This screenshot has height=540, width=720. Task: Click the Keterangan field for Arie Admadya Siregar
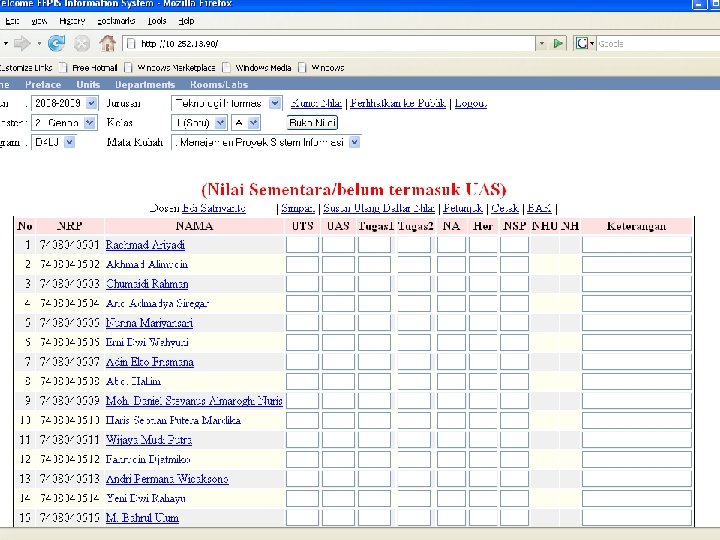637,304
